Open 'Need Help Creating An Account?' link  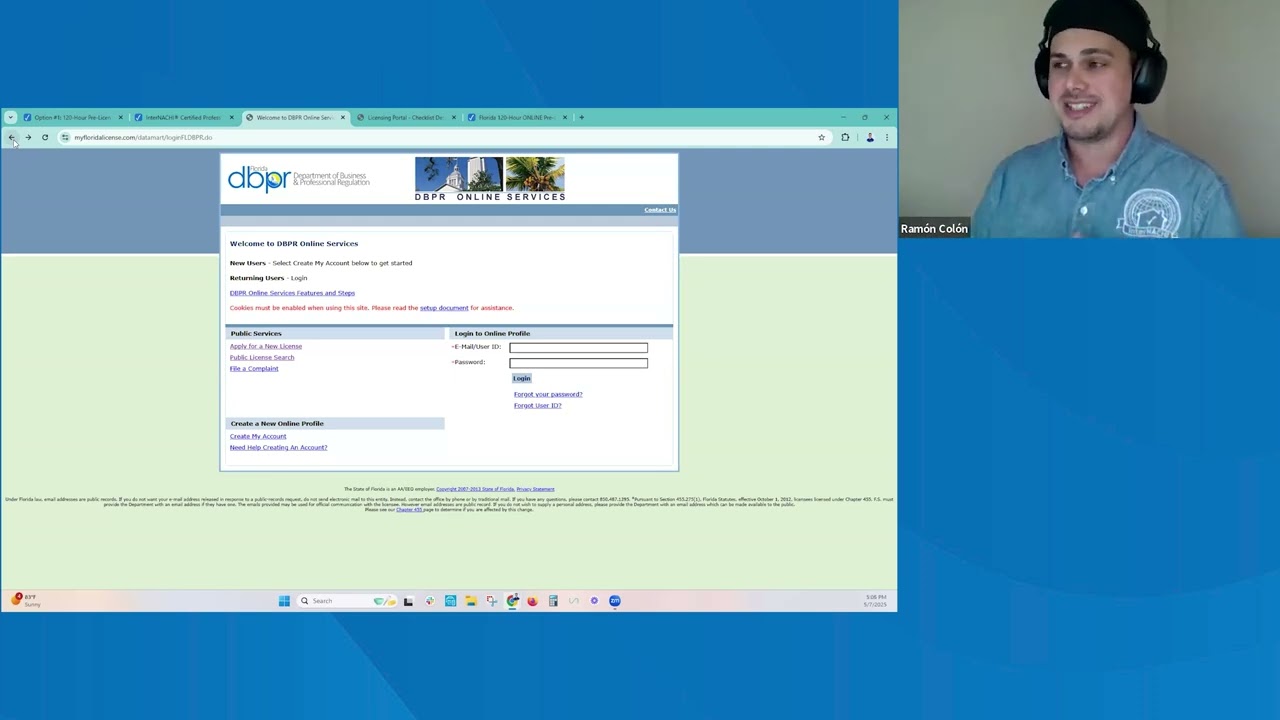tap(278, 447)
